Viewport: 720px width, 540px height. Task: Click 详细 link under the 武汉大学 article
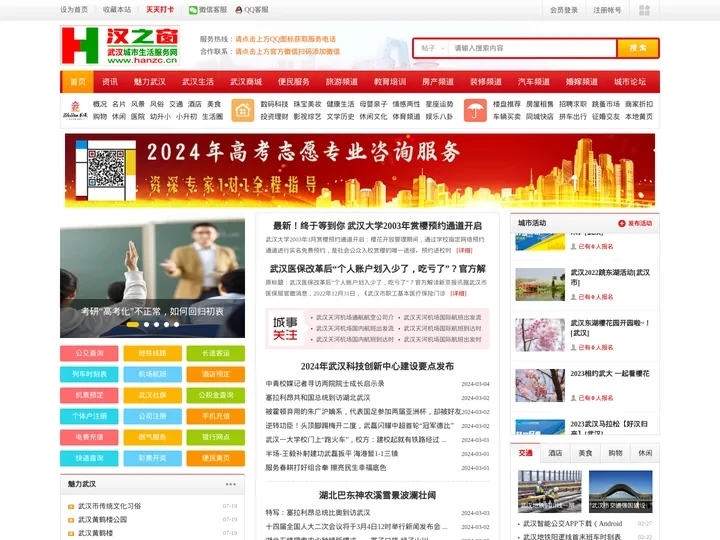[464, 250]
